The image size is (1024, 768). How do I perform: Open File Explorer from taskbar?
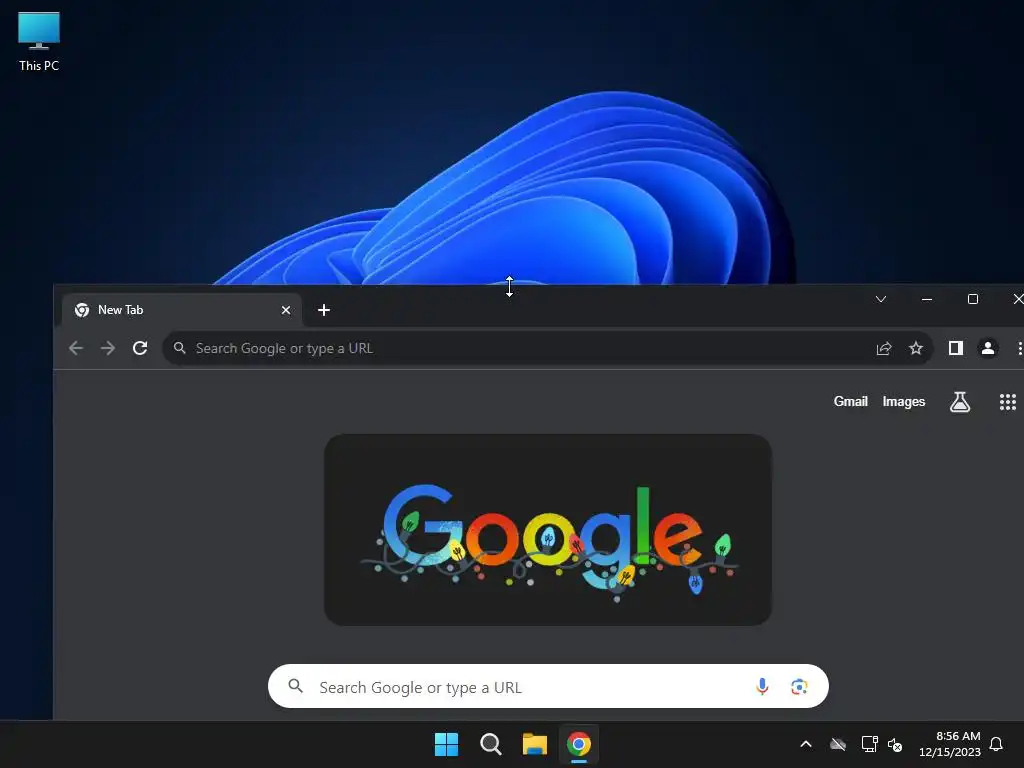[535, 744]
